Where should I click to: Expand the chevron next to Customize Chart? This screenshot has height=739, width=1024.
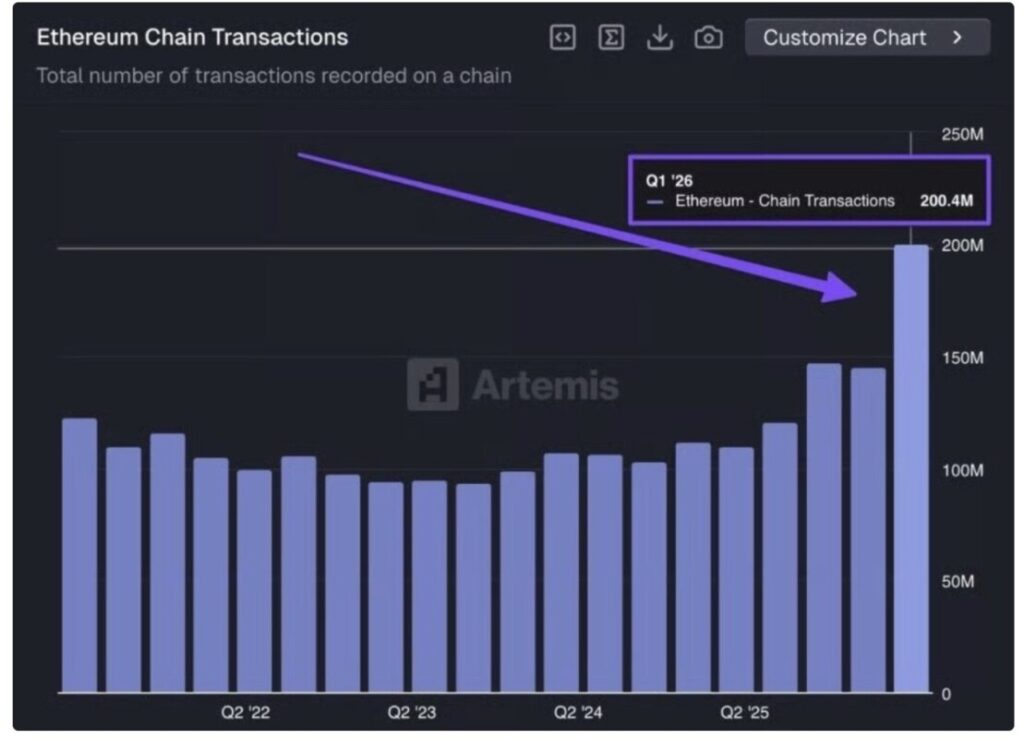pyautogui.click(x=957, y=38)
